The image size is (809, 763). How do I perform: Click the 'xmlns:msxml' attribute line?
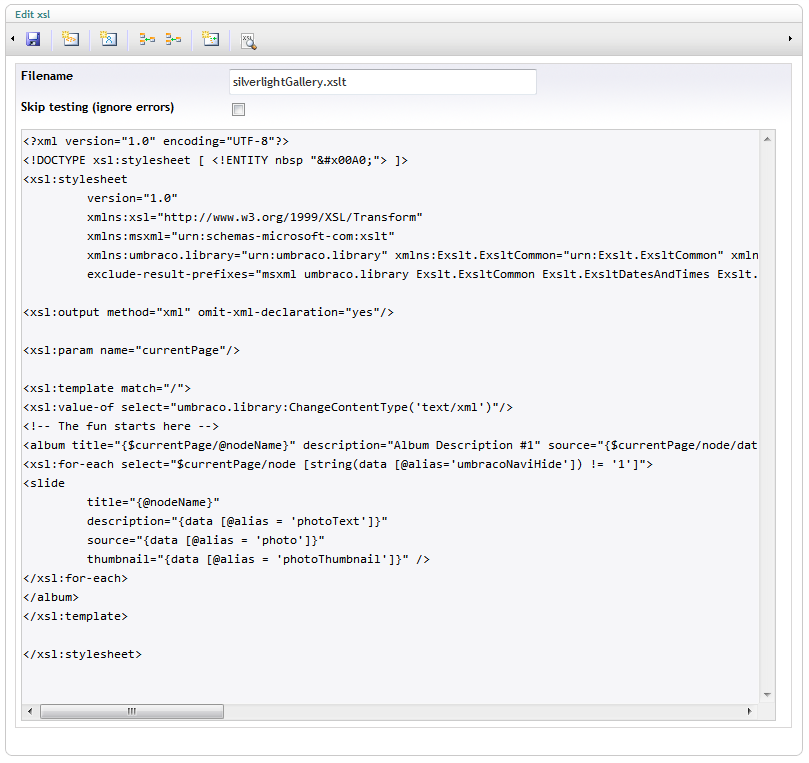click(241, 236)
